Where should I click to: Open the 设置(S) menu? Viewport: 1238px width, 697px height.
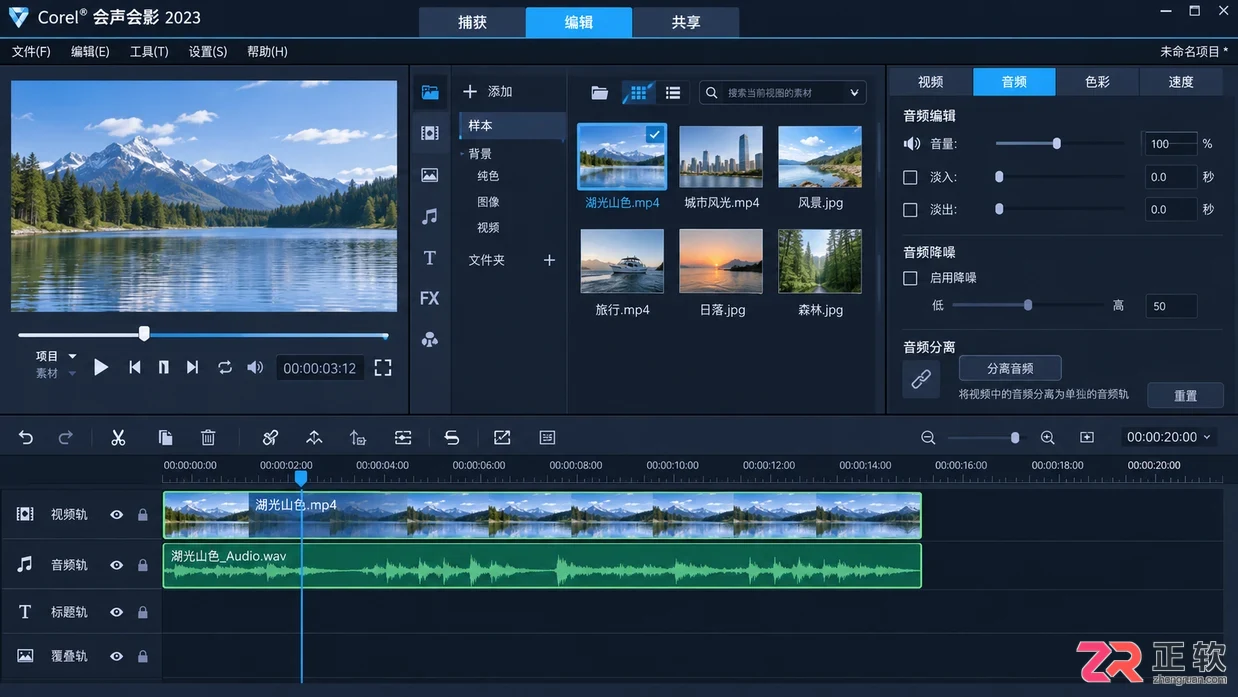(208, 51)
